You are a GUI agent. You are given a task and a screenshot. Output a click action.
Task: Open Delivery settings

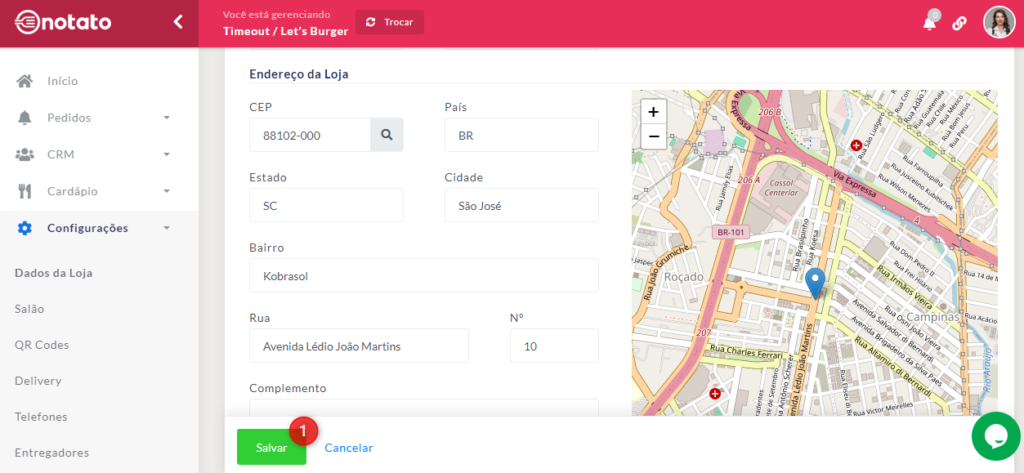[38, 381]
